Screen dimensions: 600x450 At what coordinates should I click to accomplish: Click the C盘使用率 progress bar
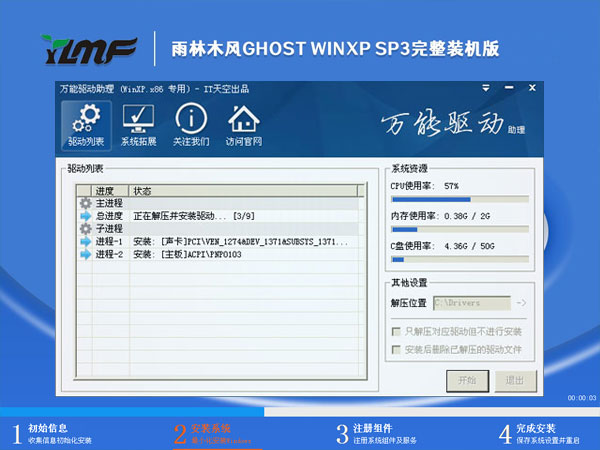click(x=460, y=259)
